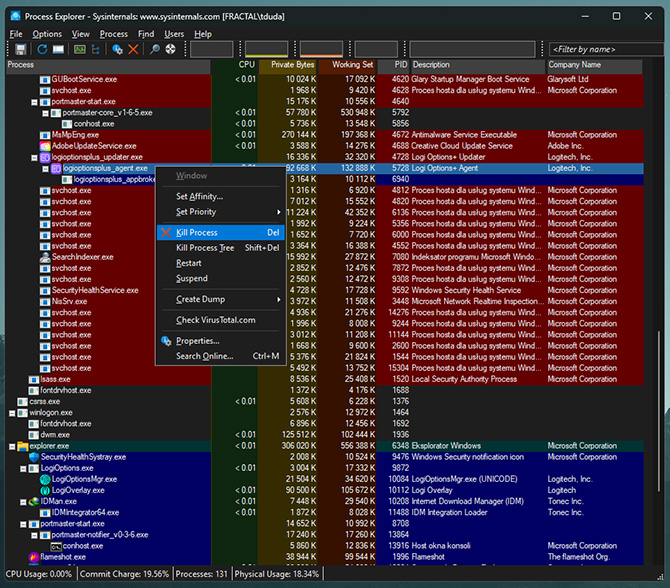Viewport: 670px width, 588px height.
Task: Open the Properties toolbar icon
Action: click(117, 49)
